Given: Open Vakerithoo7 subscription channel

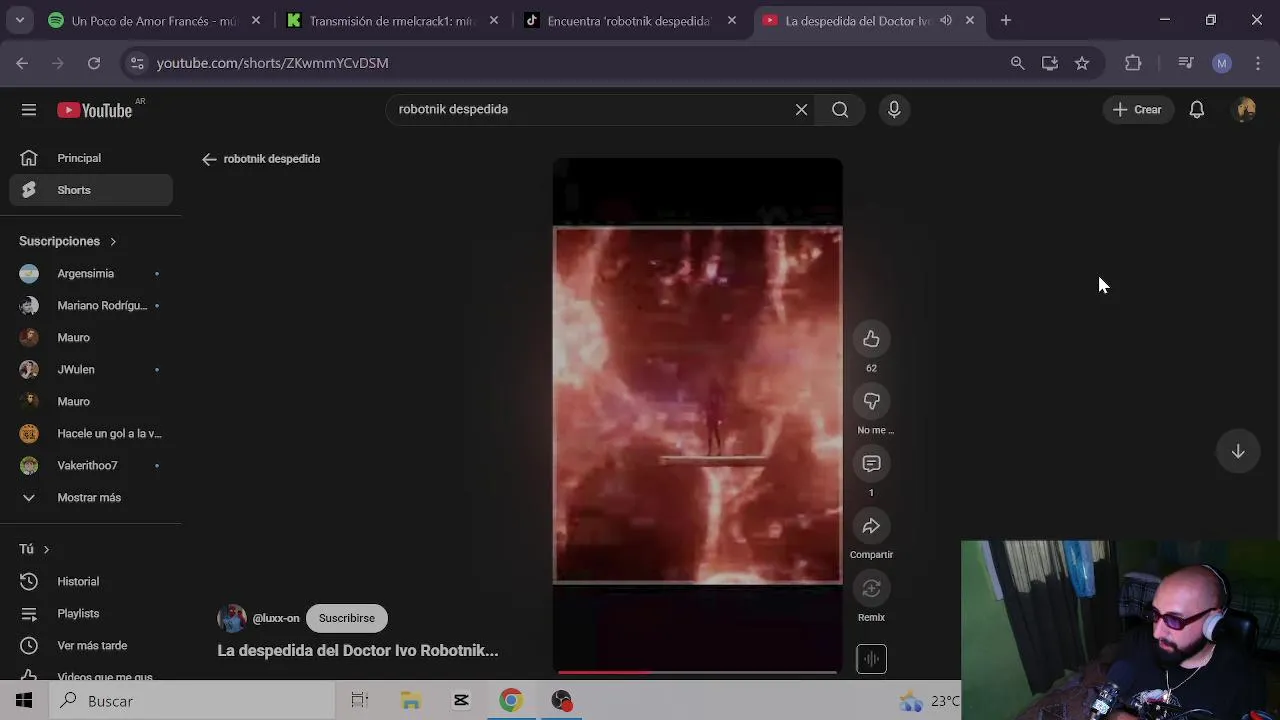Looking at the screenshot, I should point(91,466).
